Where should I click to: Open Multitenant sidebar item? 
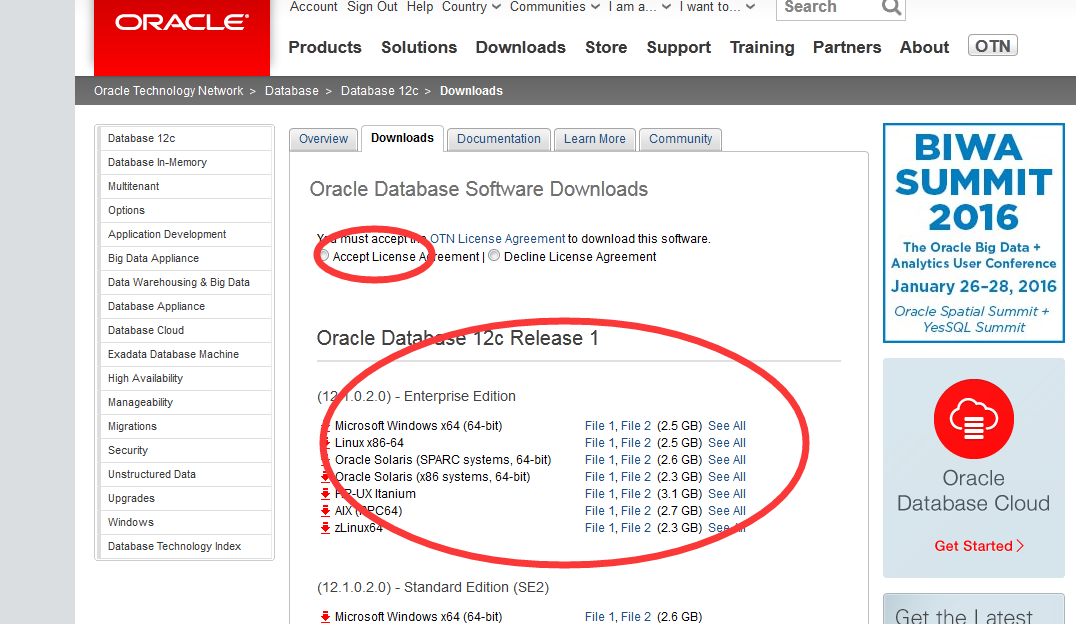(x=185, y=186)
